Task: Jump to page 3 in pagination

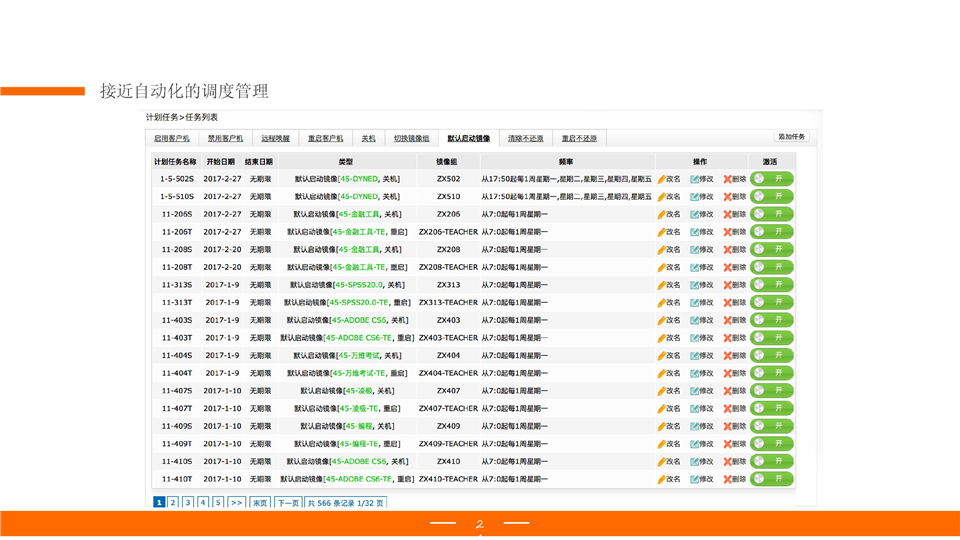Action: click(188, 503)
